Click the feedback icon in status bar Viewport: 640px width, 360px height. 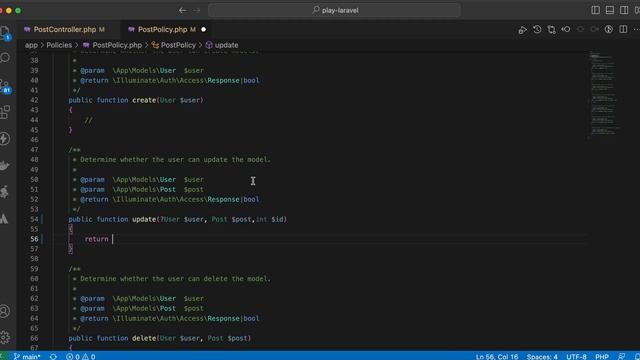[622, 356]
